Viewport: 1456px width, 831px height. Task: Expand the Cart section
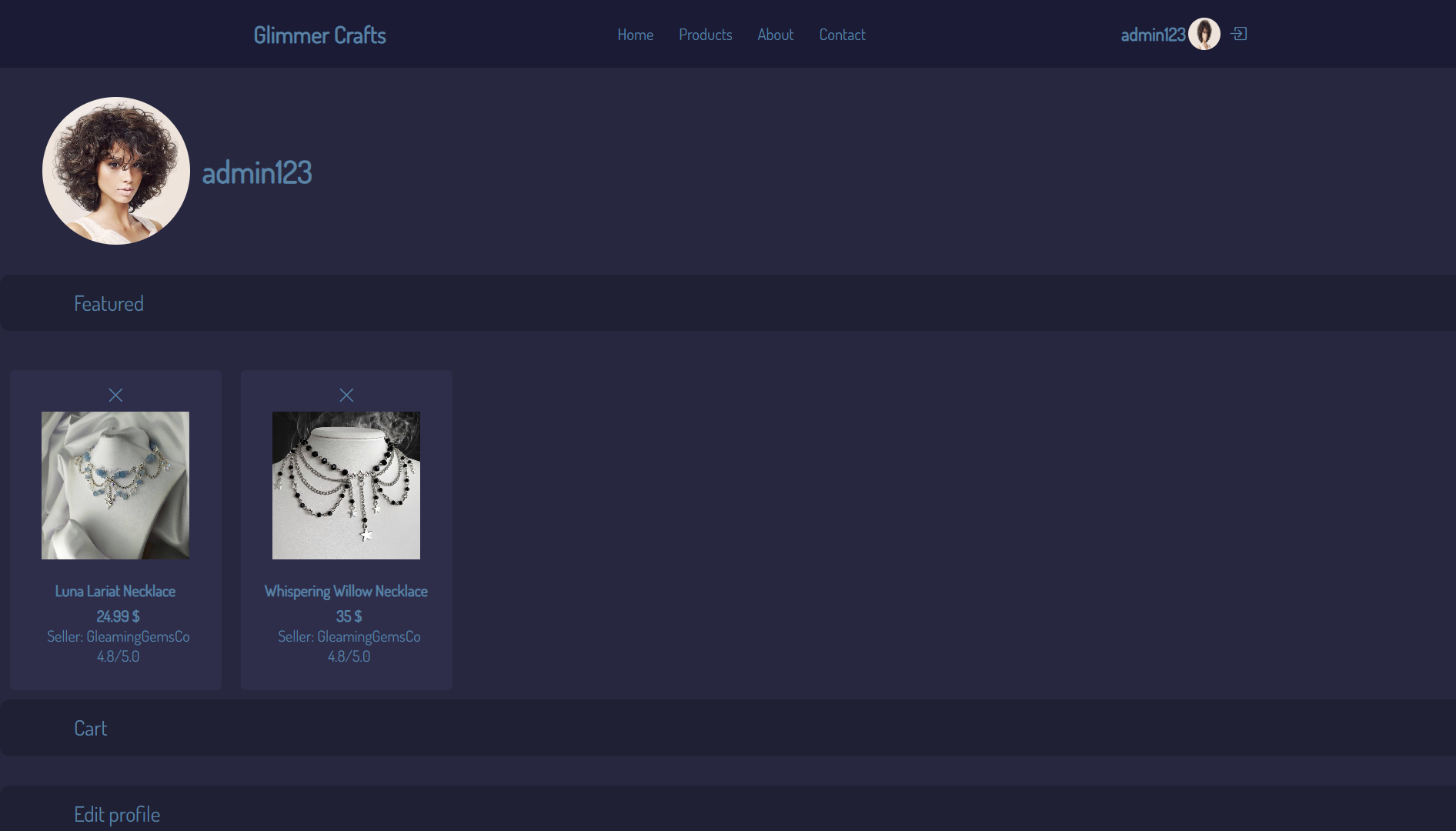coord(728,728)
